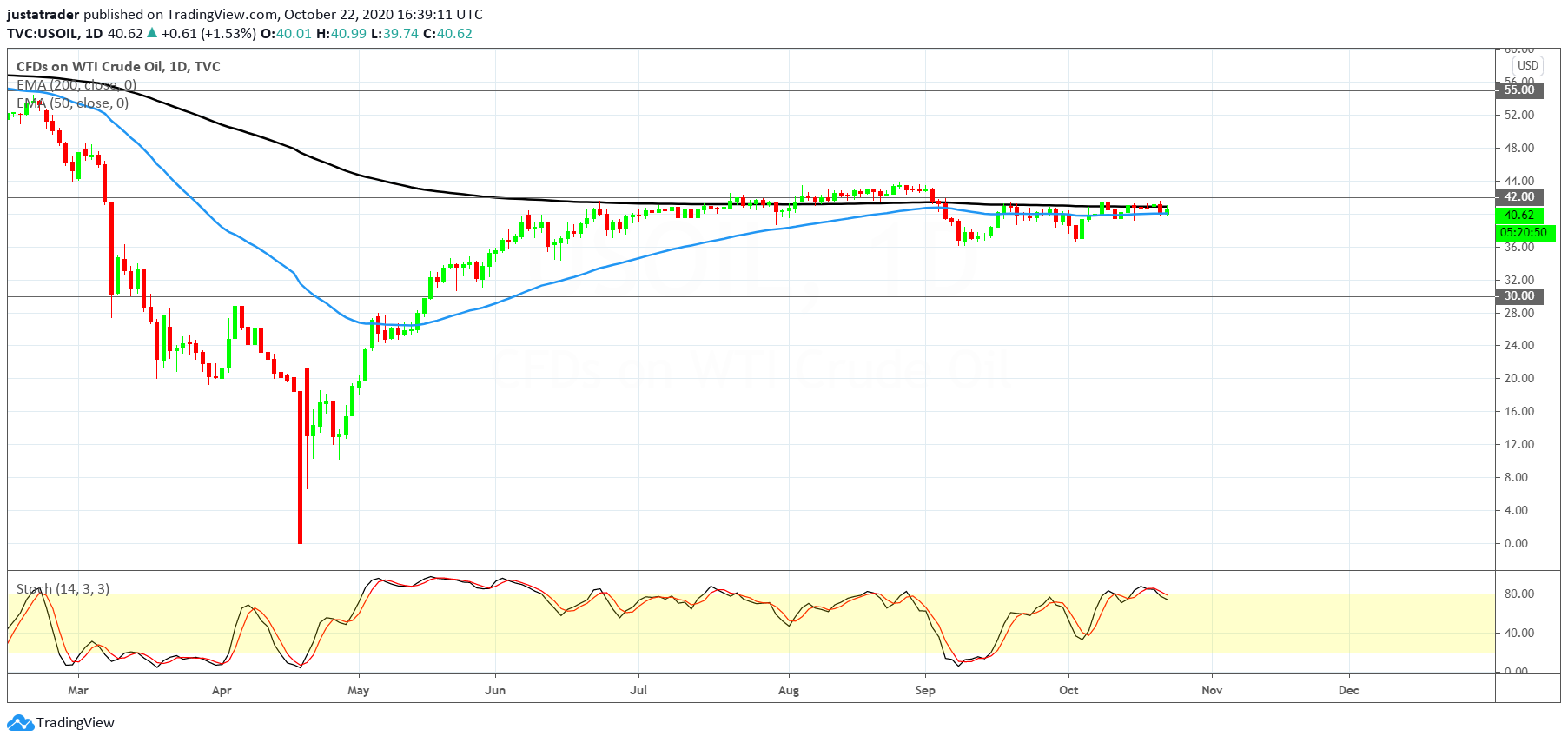Click the justatrader author name
Screen dimensions: 1568x743
43,15
